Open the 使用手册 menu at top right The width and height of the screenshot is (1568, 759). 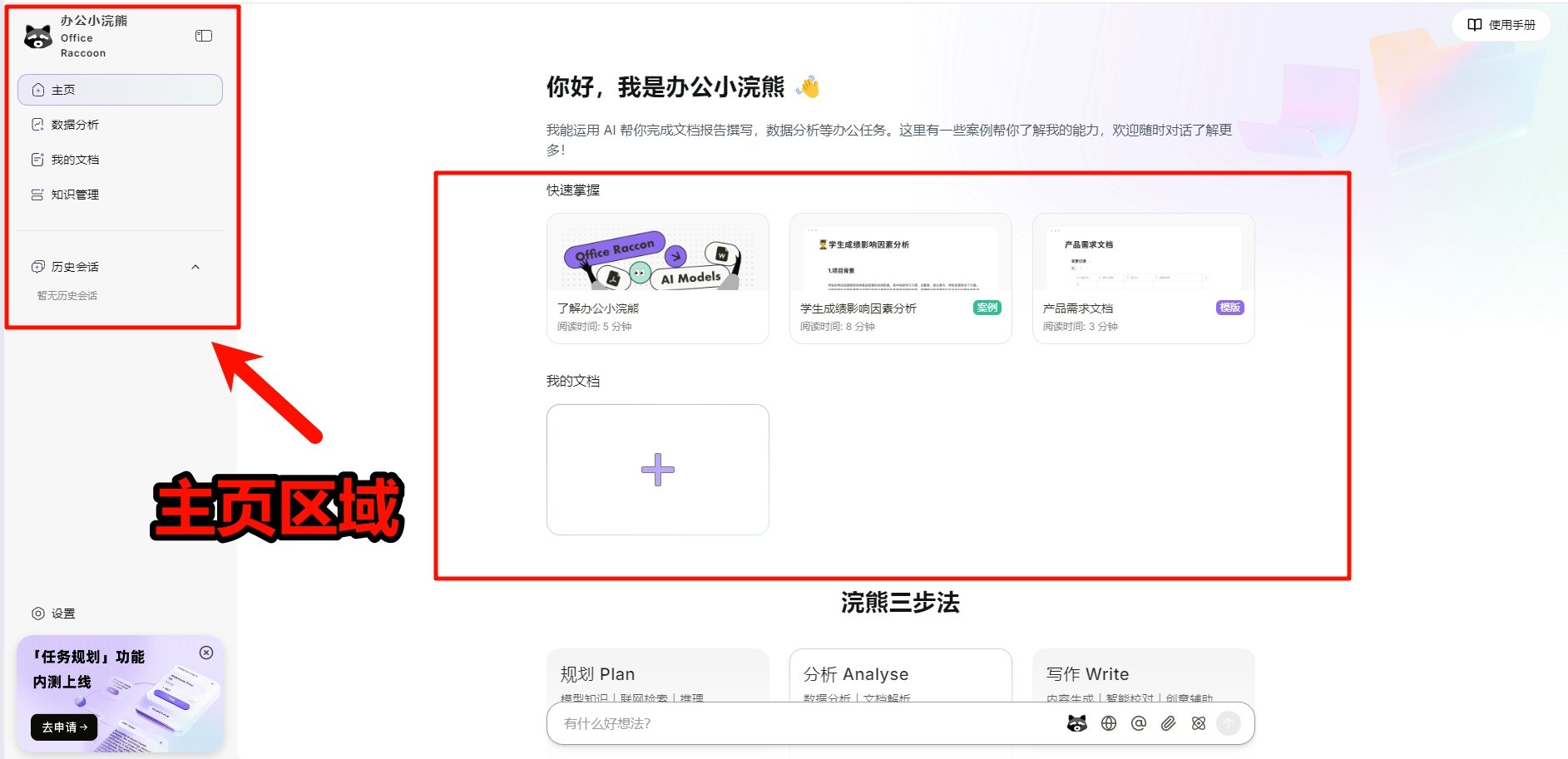[1500, 25]
